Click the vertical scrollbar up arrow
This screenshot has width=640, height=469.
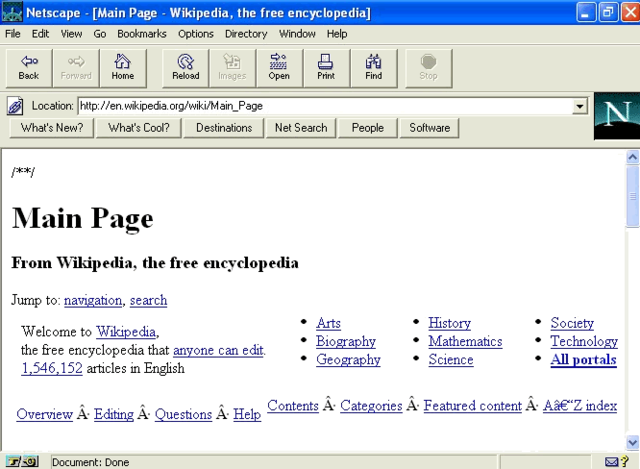(633, 157)
